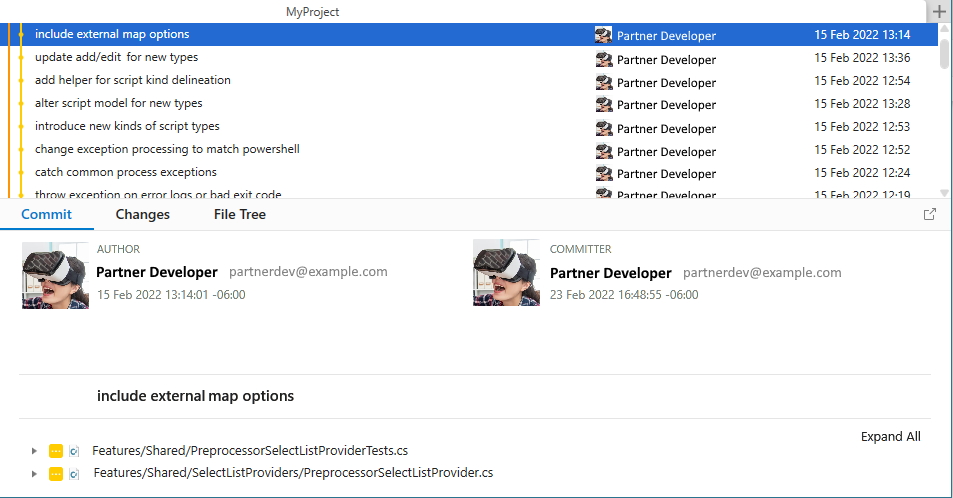Click date 15 Feb 2022 13:28 in commit list

point(862,104)
